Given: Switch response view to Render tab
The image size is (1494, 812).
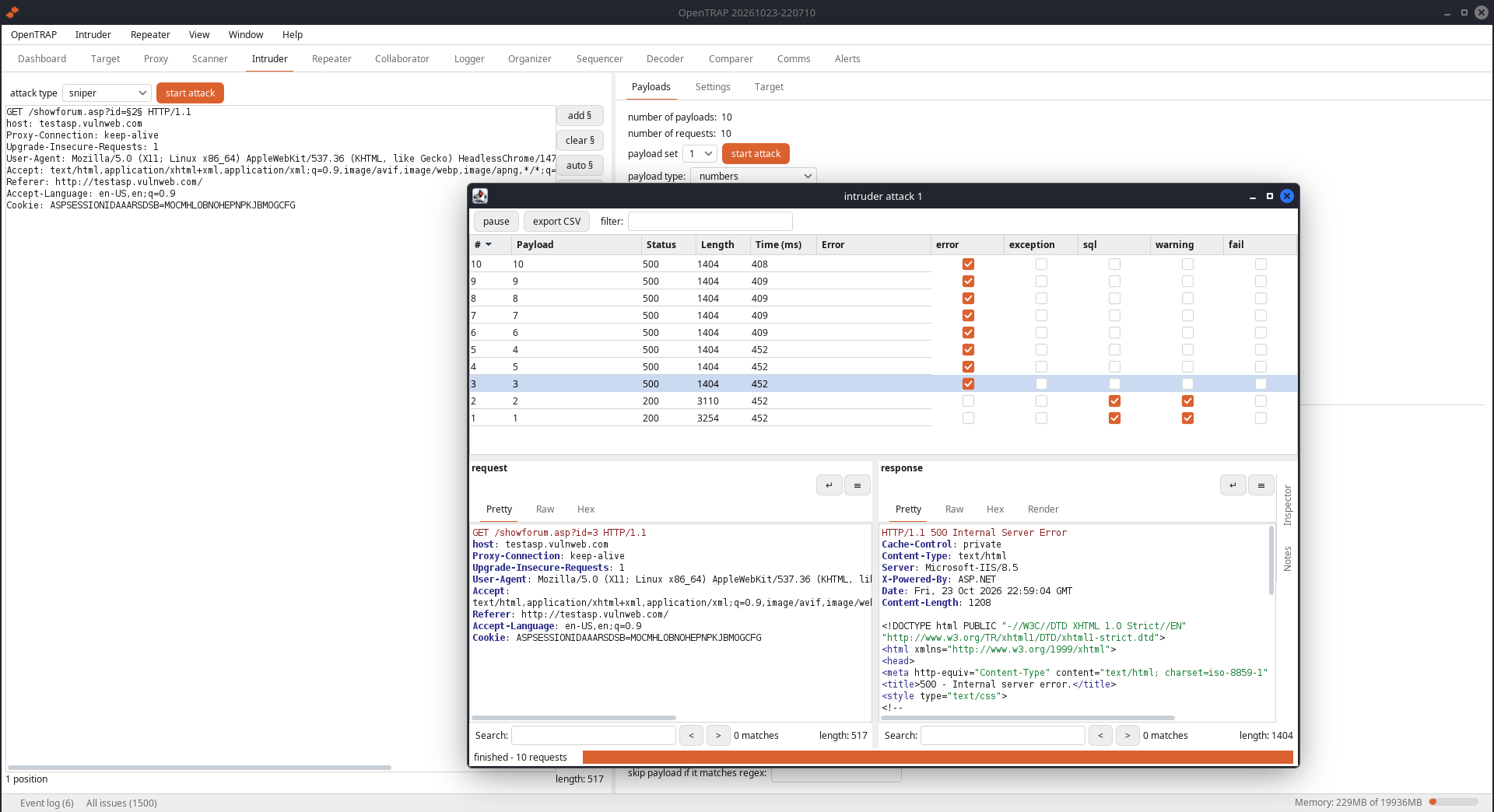Looking at the screenshot, I should pos(1043,509).
